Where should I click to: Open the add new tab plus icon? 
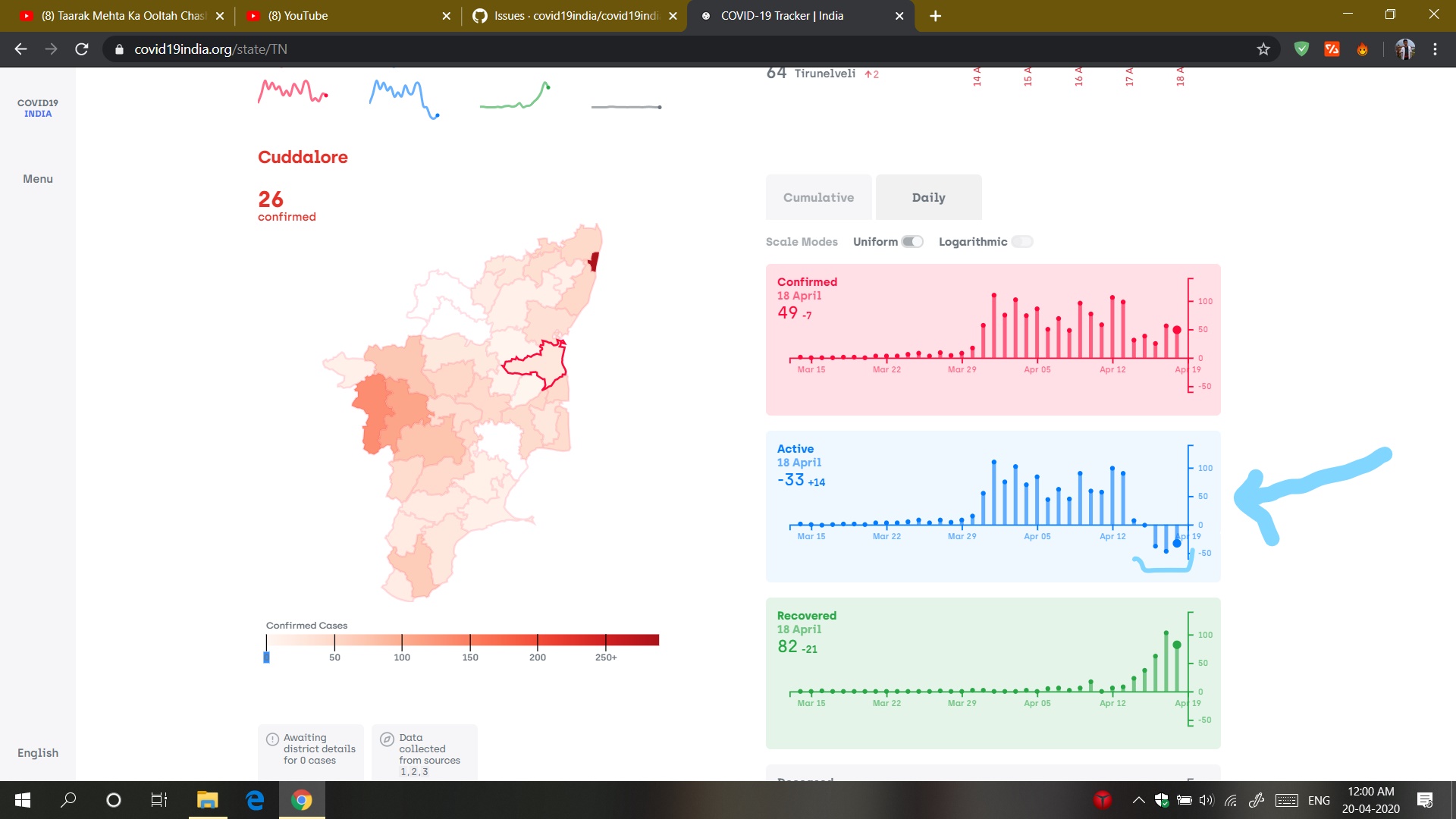click(x=936, y=16)
